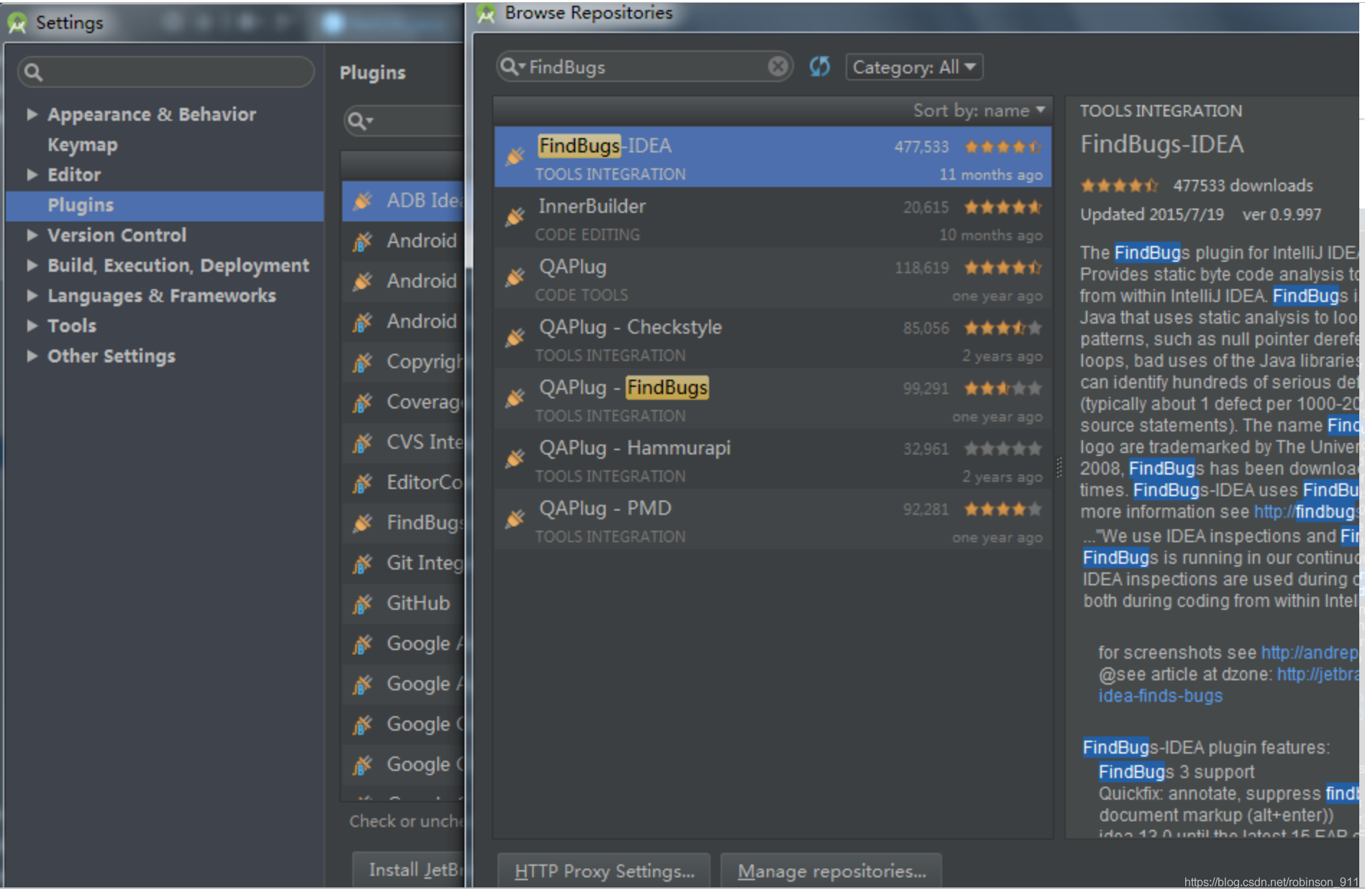This screenshot has width=1365, height=896.
Task: Click the InnerBuilder plugin icon
Action: 515,216
